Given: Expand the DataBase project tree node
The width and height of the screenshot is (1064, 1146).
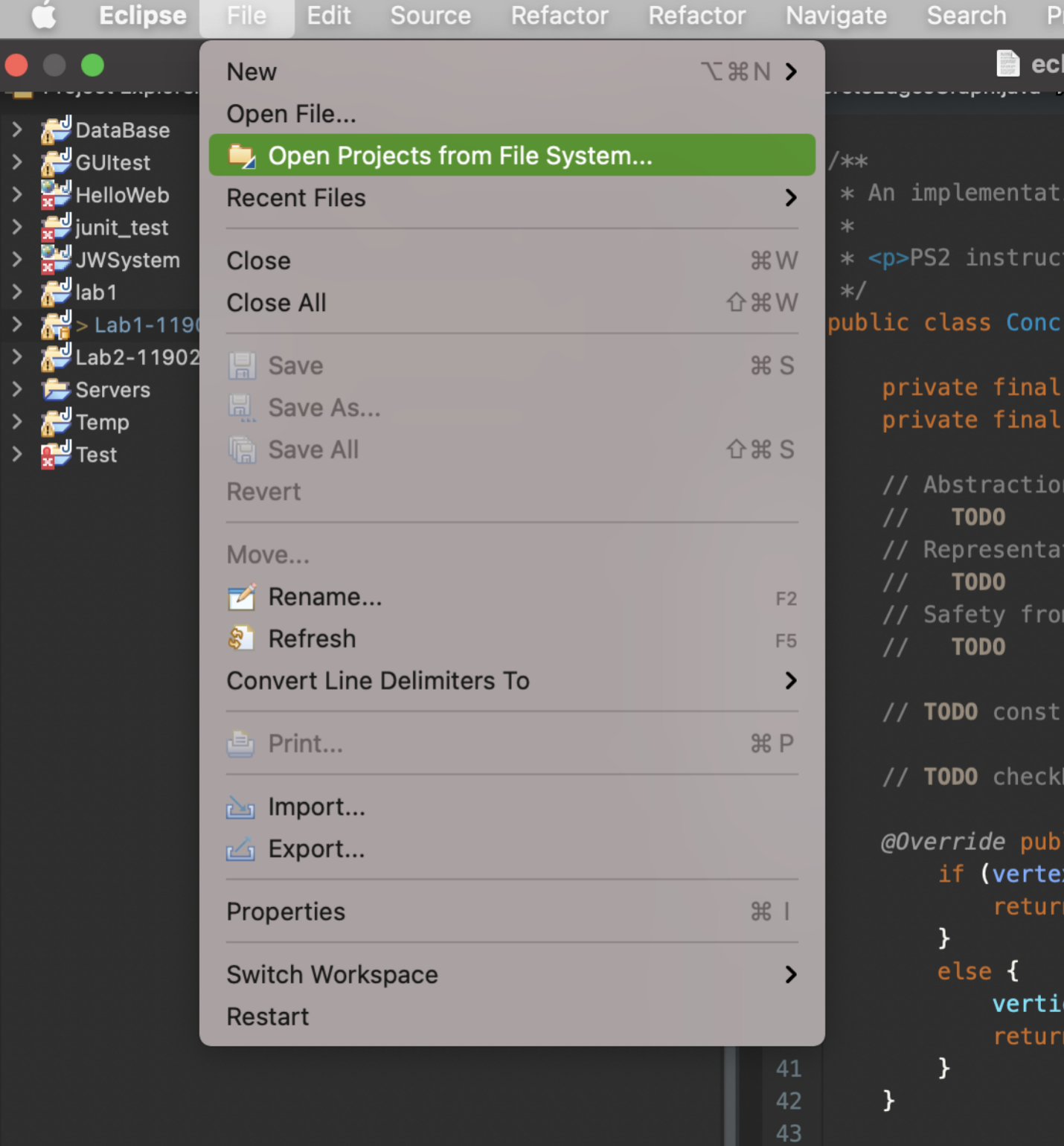Looking at the screenshot, I should (x=17, y=130).
